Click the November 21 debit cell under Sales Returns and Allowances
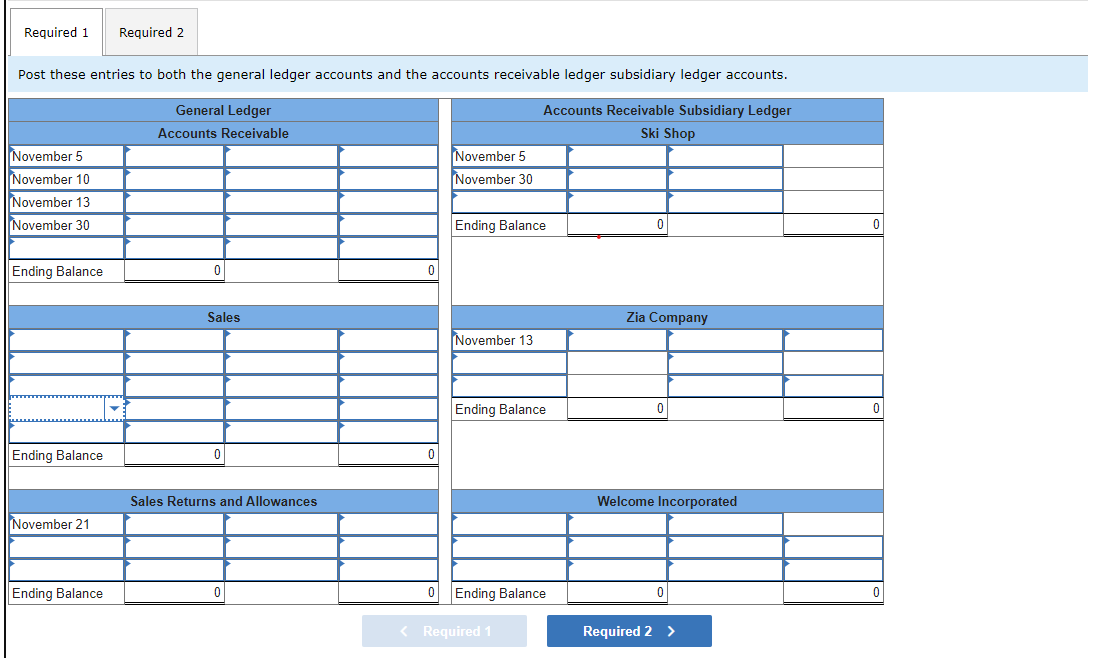1096x658 pixels. click(x=173, y=524)
